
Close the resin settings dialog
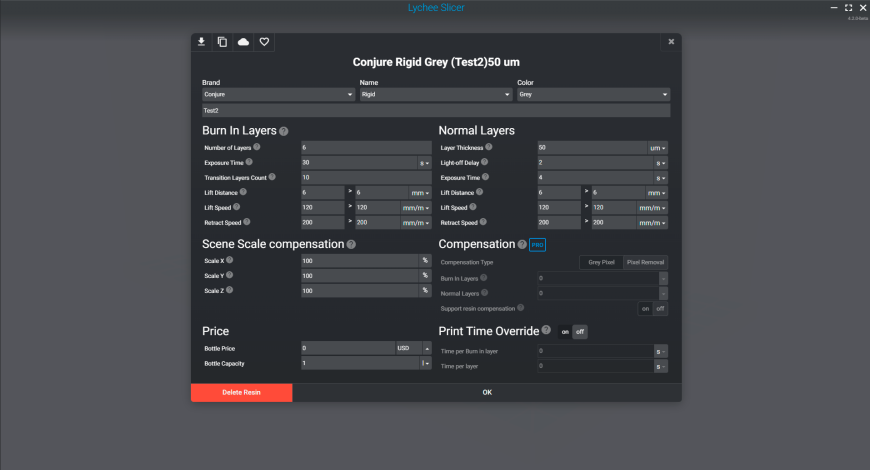pos(671,42)
